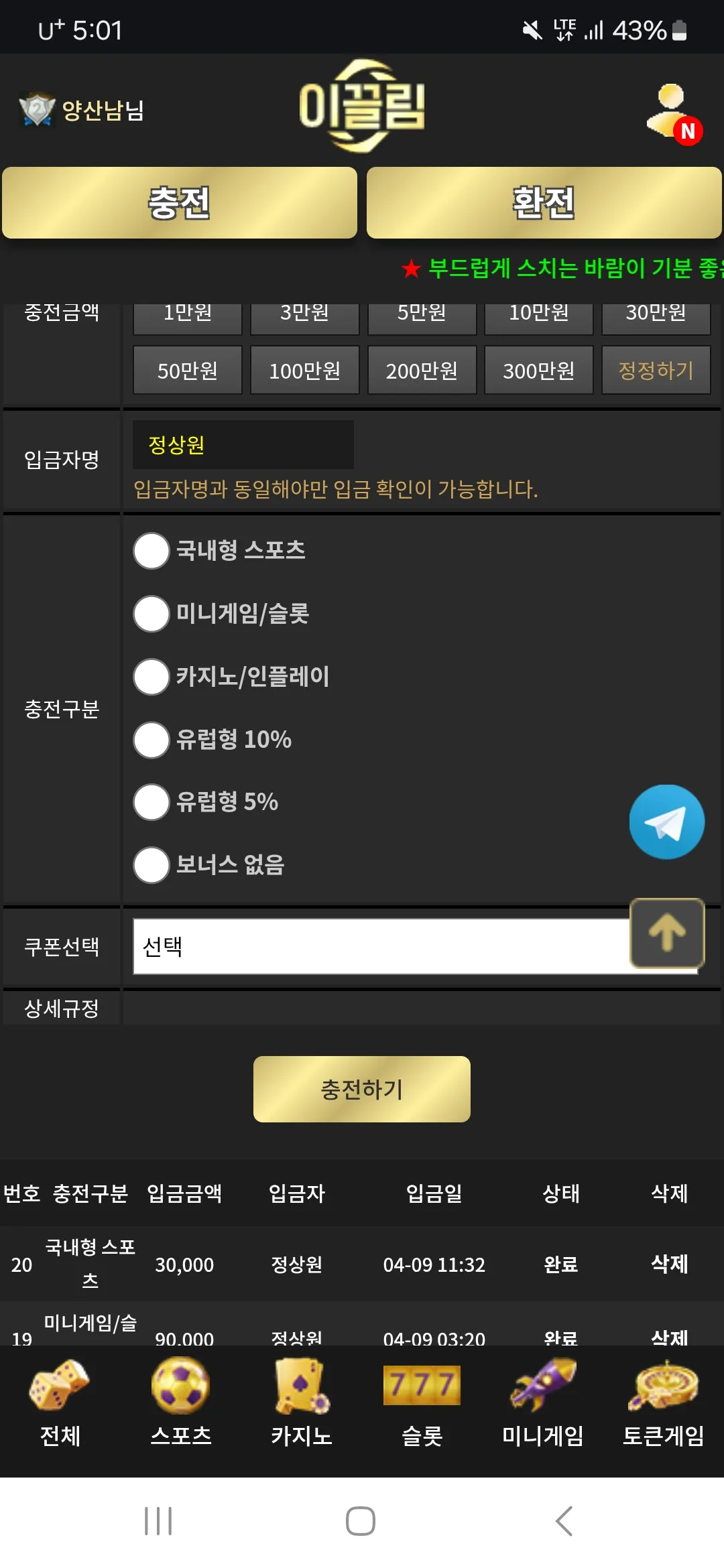Viewport: 724px width, 1568px height.
Task: Click the 입금자명 field showing 정상원
Action: 243,444
